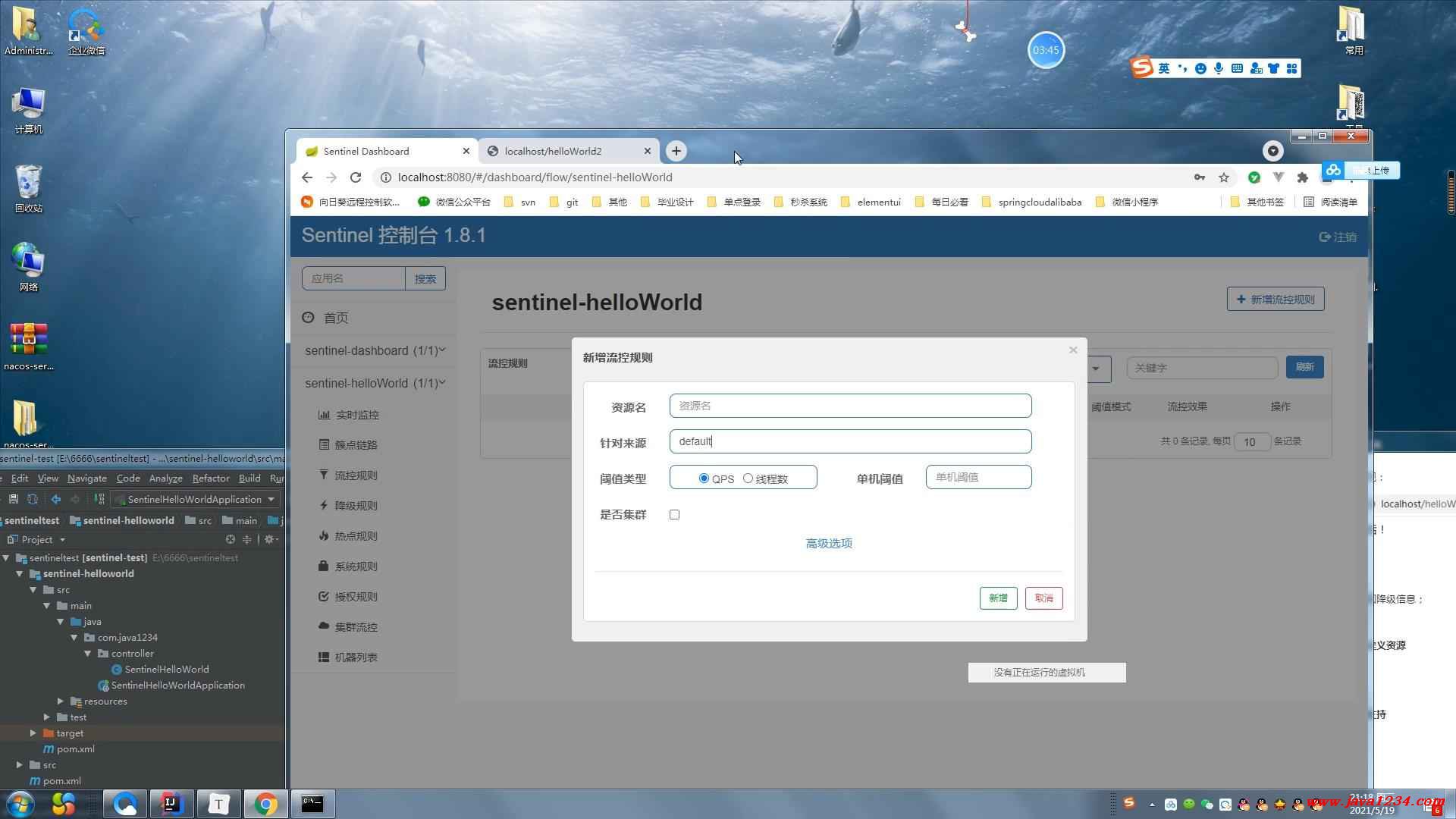Click the 应用名 search input

[353, 278]
